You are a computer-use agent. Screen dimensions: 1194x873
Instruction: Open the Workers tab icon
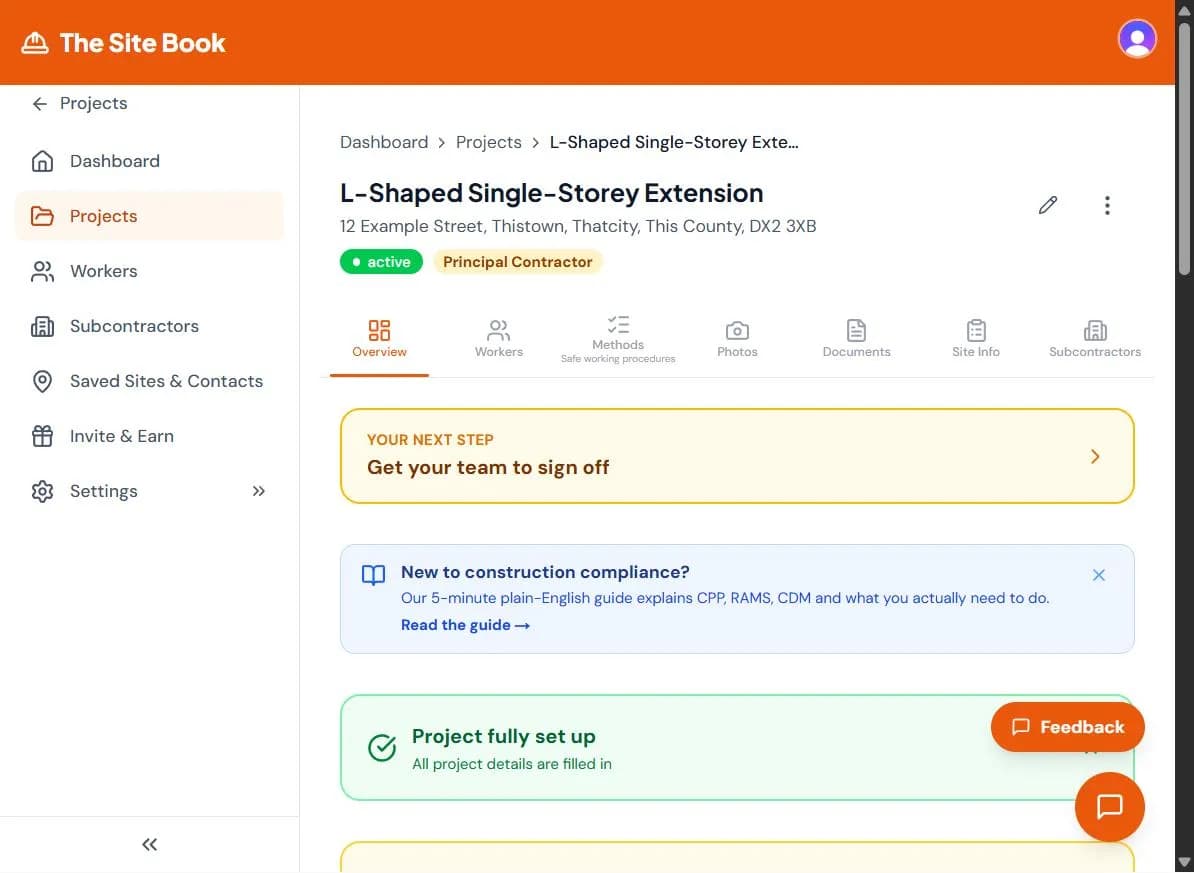[498, 328]
